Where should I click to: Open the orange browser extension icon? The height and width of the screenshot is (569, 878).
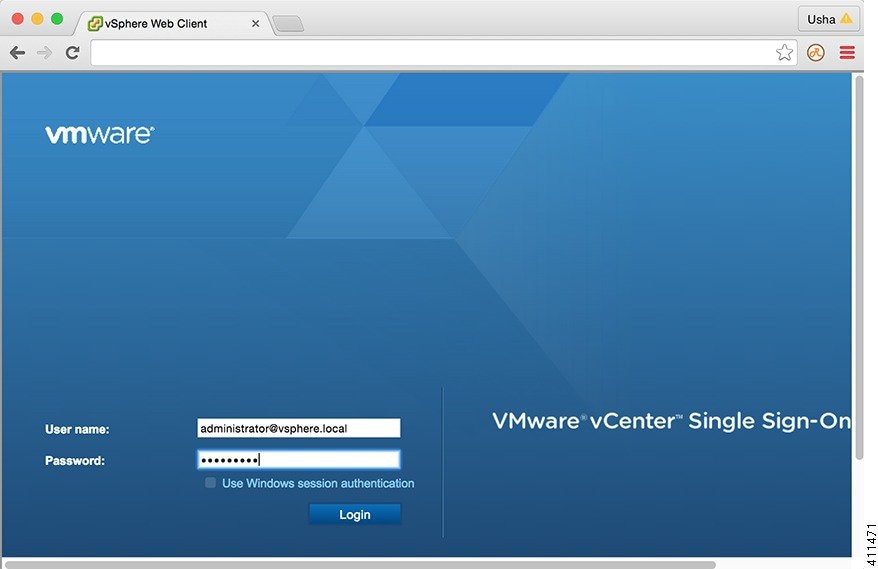point(816,53)
